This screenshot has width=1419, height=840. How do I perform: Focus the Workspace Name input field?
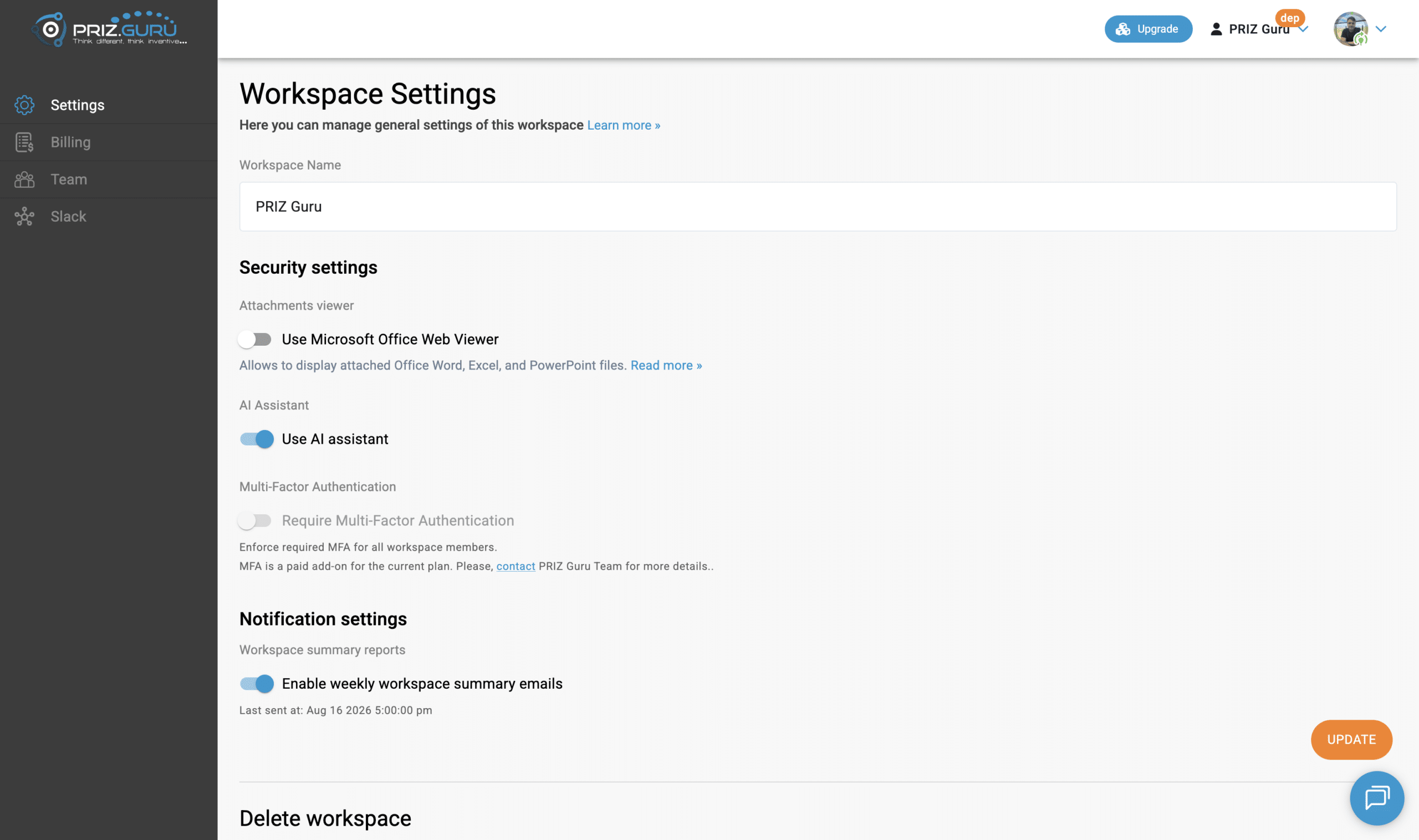[x=818, y=207]
